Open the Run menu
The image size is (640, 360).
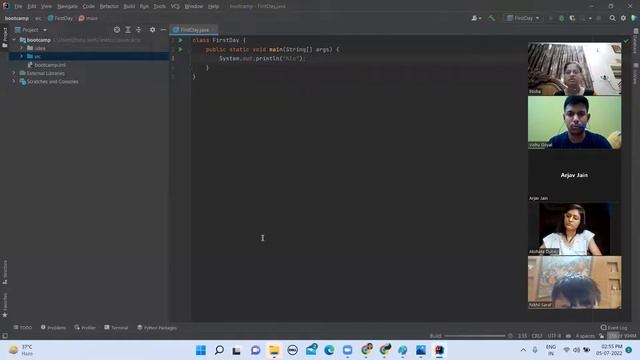144,7
